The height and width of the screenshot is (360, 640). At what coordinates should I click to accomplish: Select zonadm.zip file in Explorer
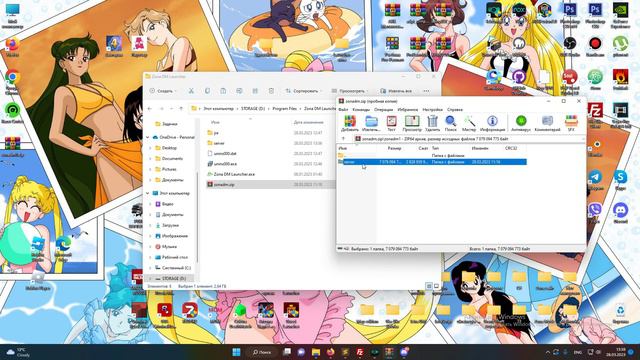(x=270, y=184)
